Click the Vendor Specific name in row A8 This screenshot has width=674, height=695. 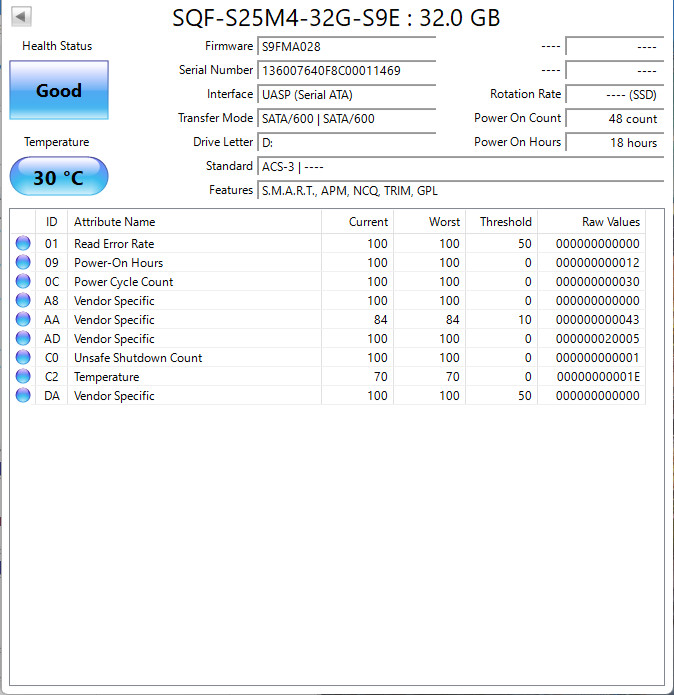pos(114,301)
